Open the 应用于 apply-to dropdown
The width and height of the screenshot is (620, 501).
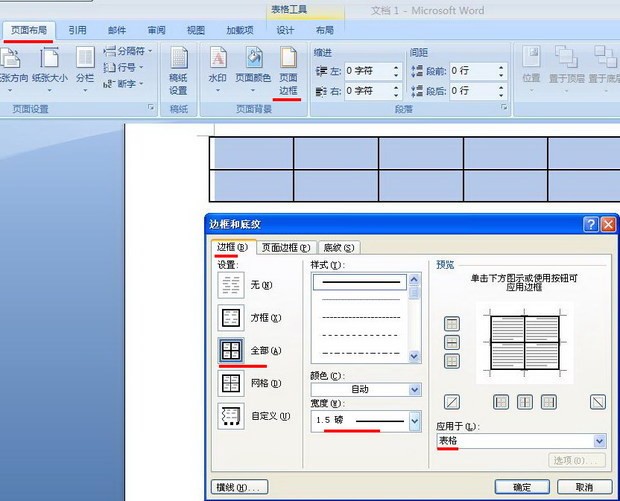599,441
